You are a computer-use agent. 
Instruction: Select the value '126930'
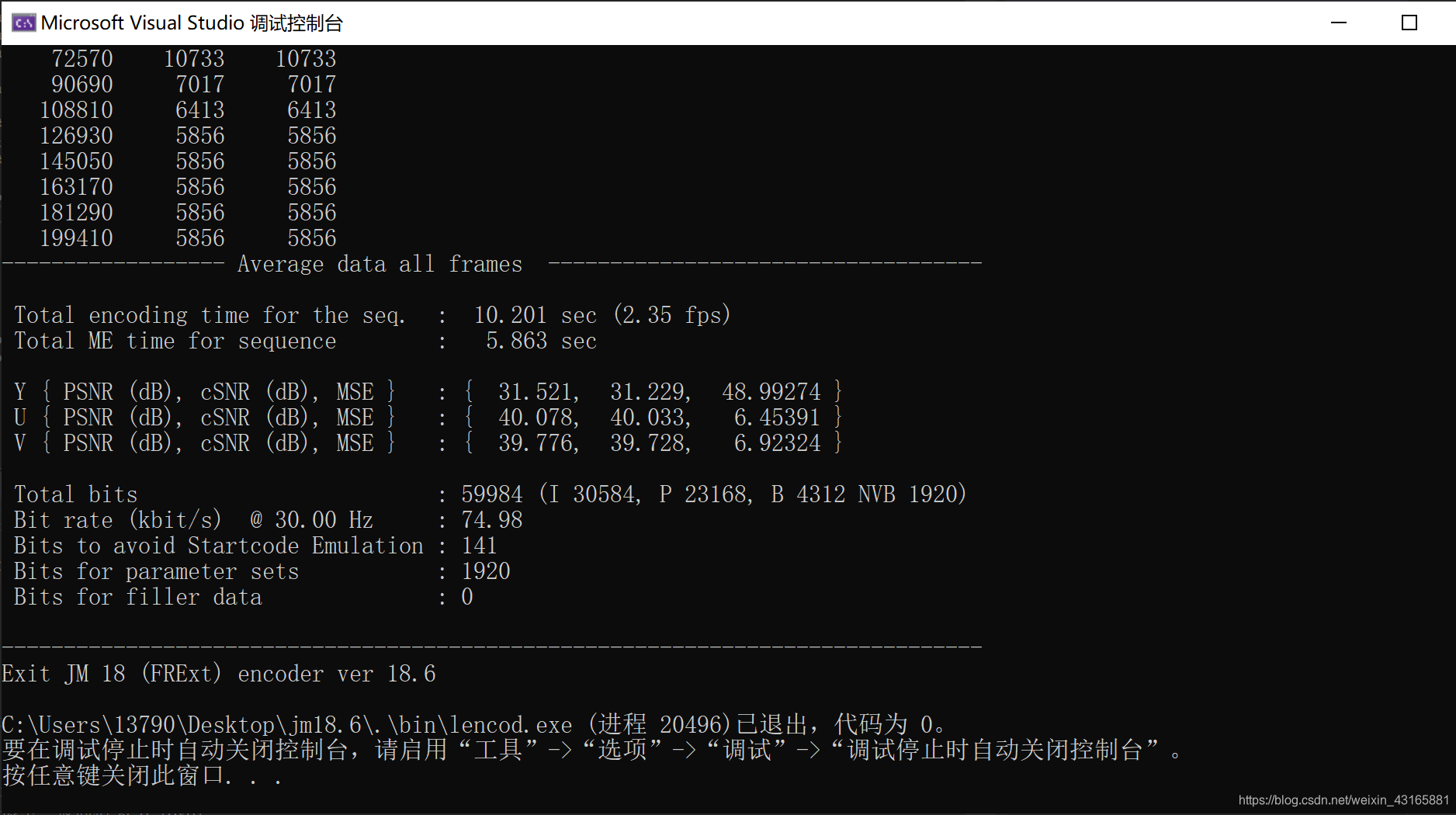(76, 136)
